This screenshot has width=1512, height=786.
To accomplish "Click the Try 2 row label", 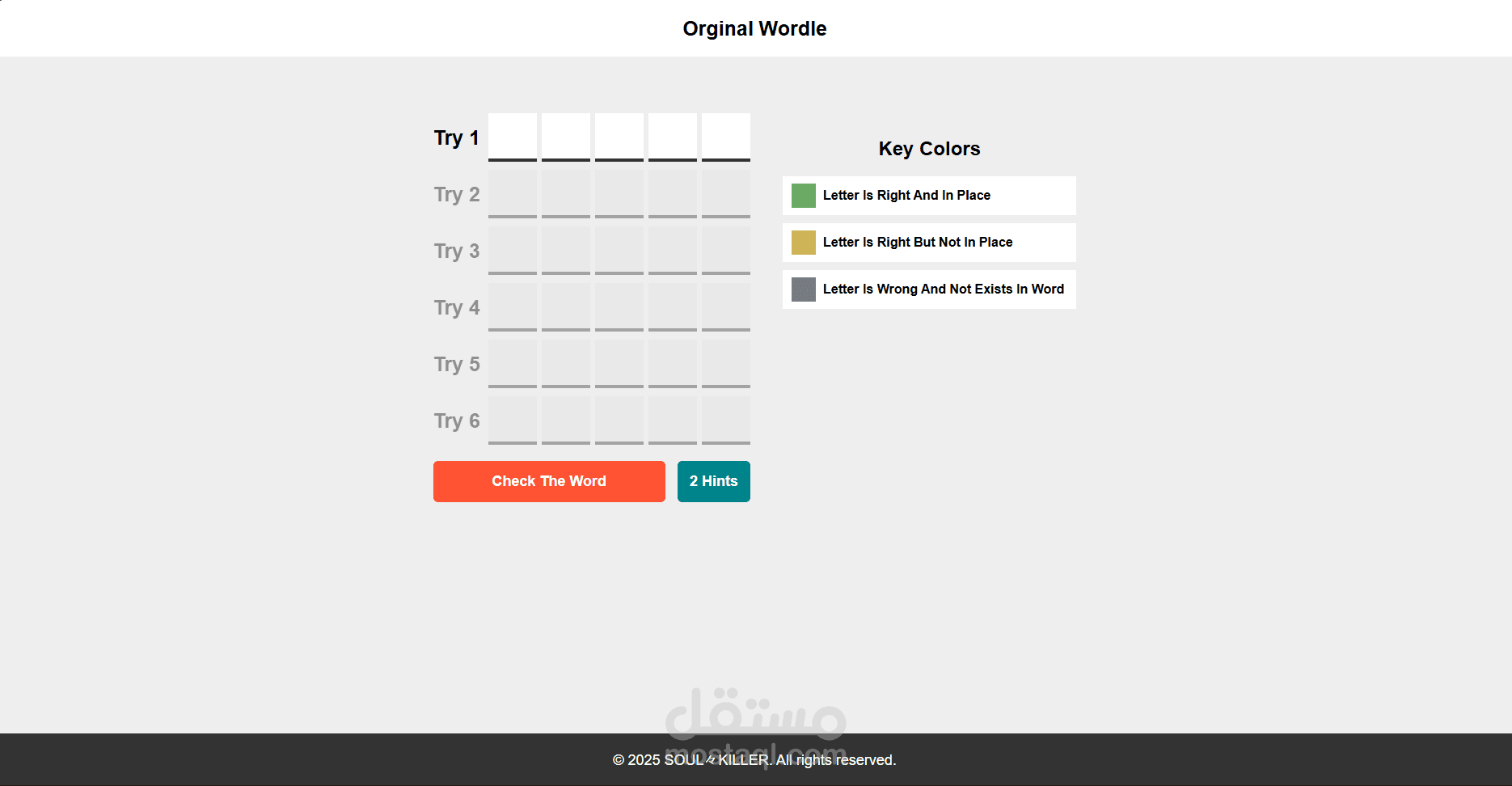I will 457,195.
